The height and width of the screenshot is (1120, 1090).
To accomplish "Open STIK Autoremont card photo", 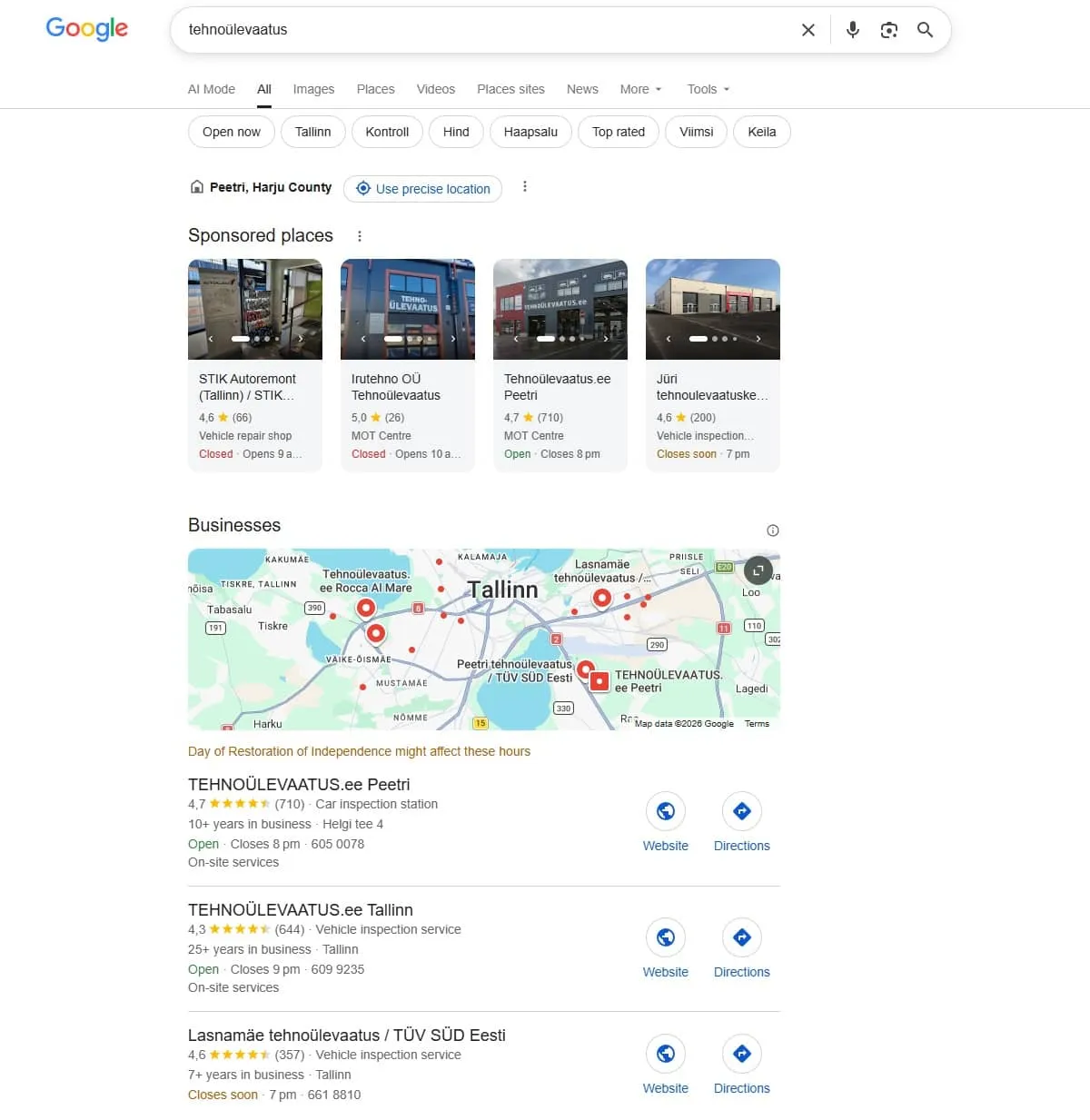I will pyautogui.click(x=255, y=309).
